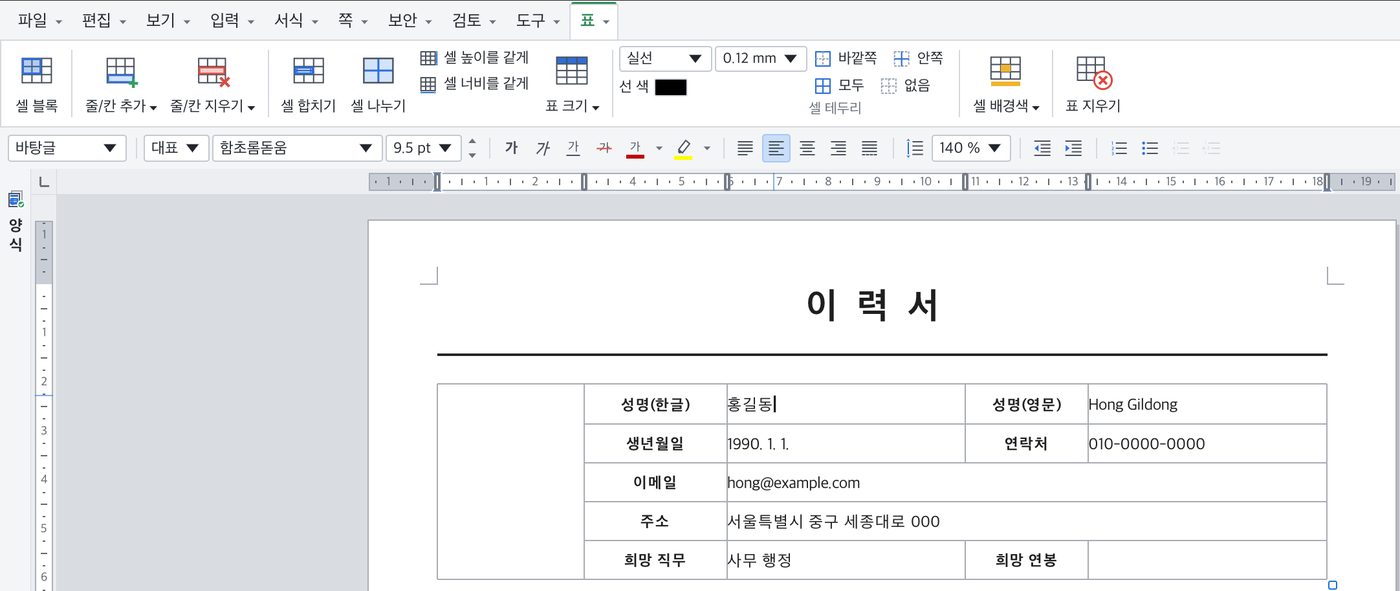
Task: Make cell heights equal (셀 높이를 같게)
Action: point(474,58)
